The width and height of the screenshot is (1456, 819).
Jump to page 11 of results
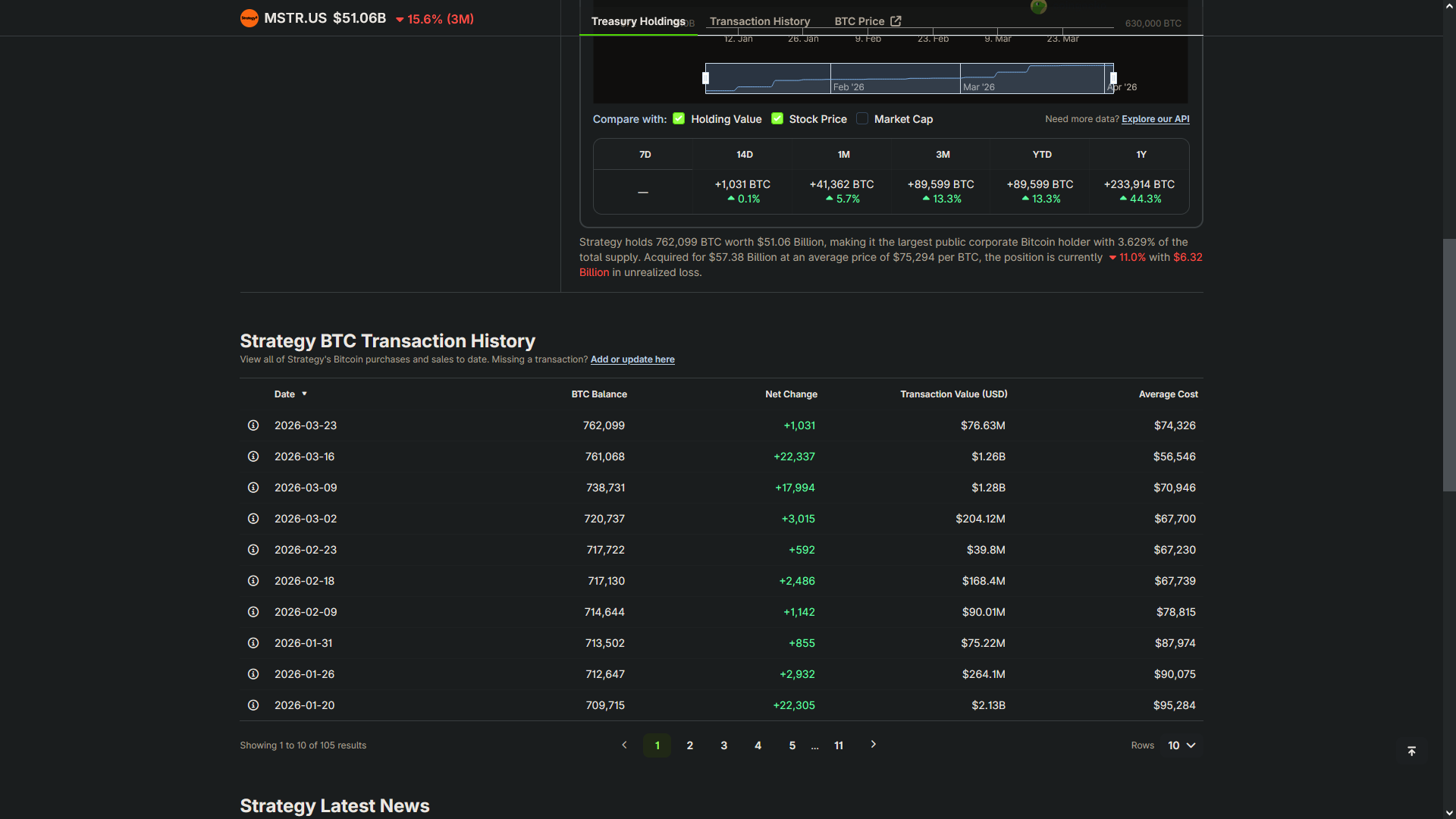[x=838, y=745]
